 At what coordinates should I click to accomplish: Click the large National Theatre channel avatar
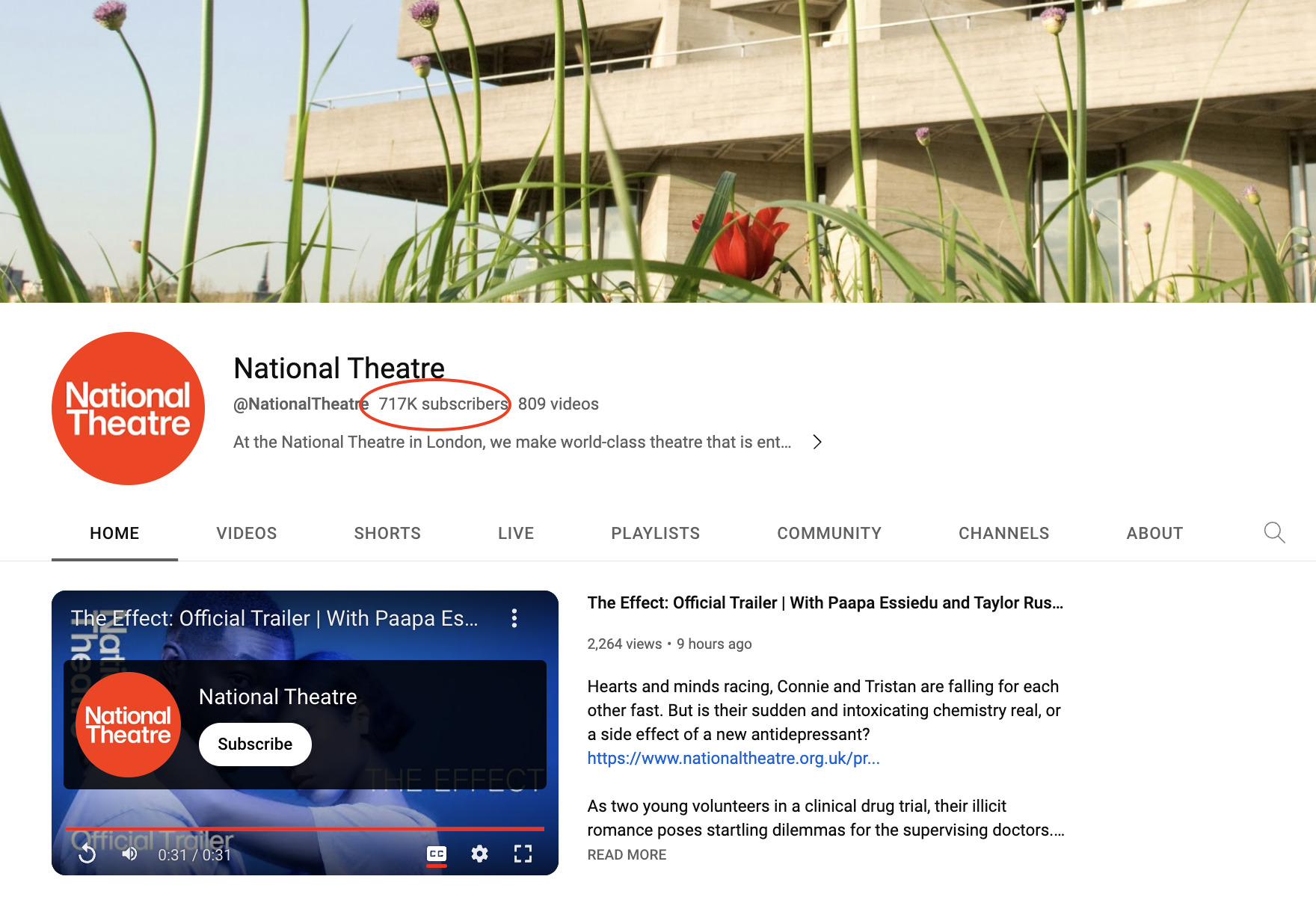point(128,409)
